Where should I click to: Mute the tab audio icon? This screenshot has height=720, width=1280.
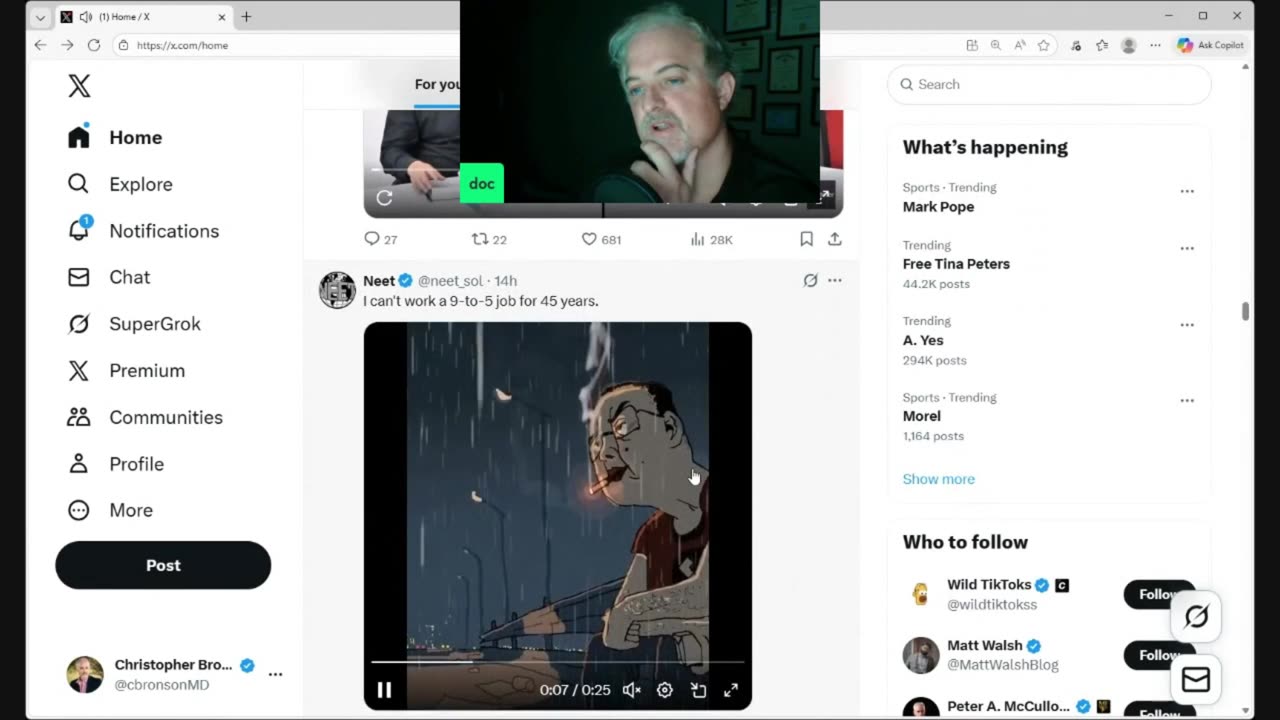point(85,17)
